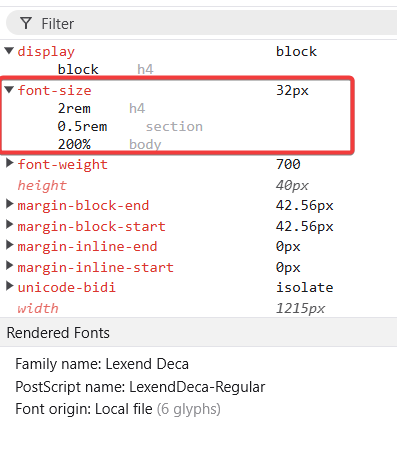The height and width of the screenshot is (453, 397).
Task: Select the 0.5rem value
Action: [x=82, y=126]
